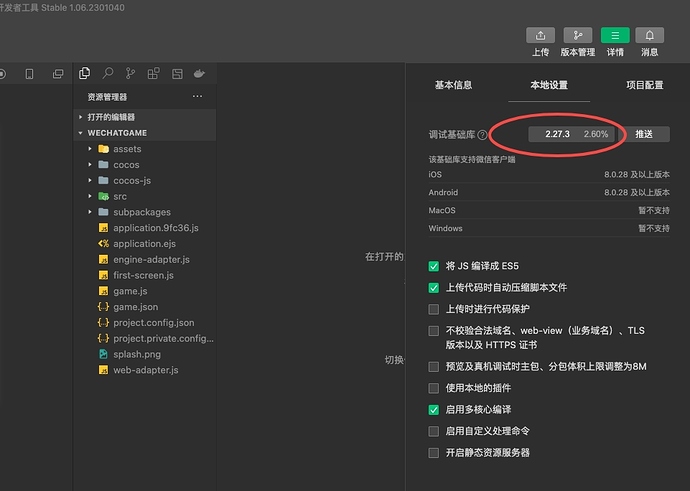Collapse the WECHATGAME project tree

[x=81, y=133]
